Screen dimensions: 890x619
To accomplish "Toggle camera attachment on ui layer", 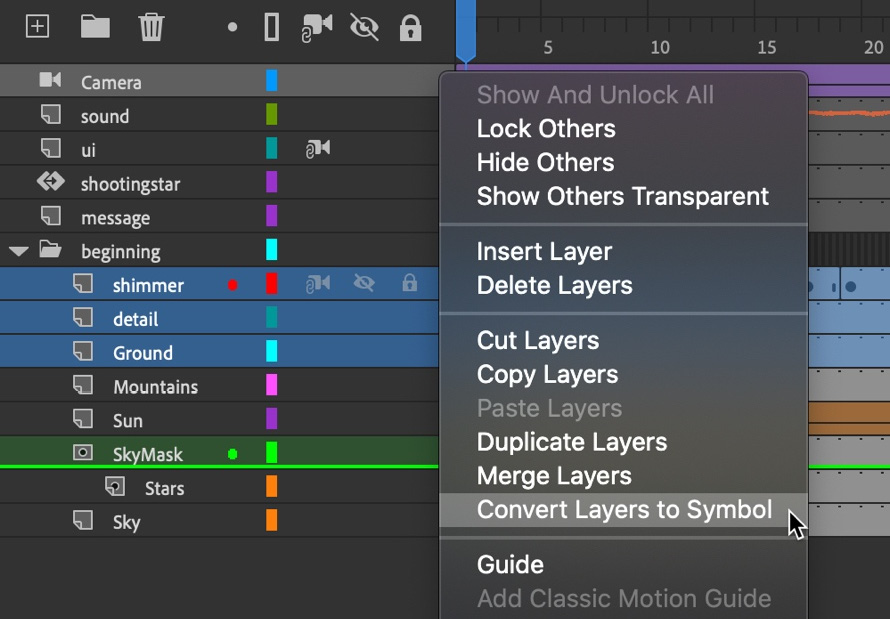I will 318,149.
